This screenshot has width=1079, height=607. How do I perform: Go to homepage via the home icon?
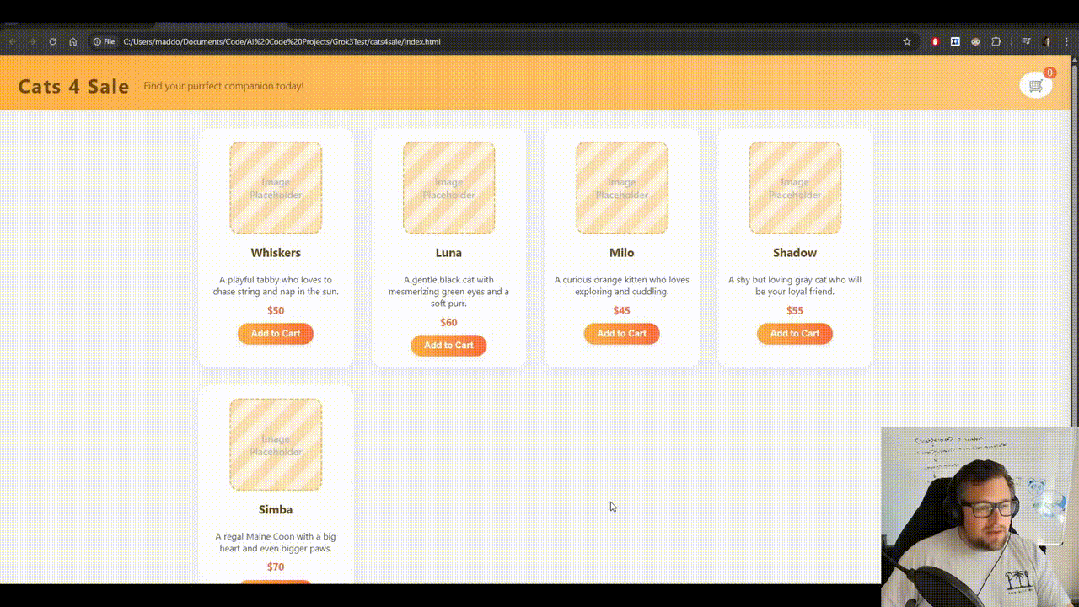coord(73,42)
